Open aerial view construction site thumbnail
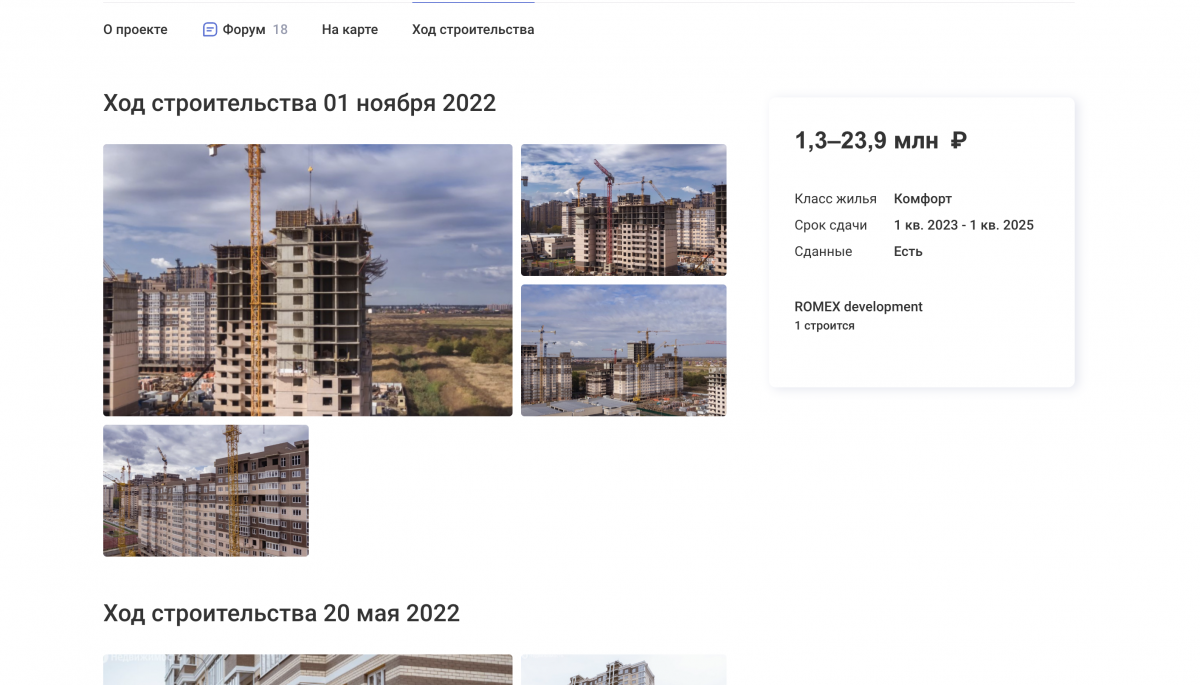 [624, 350]
